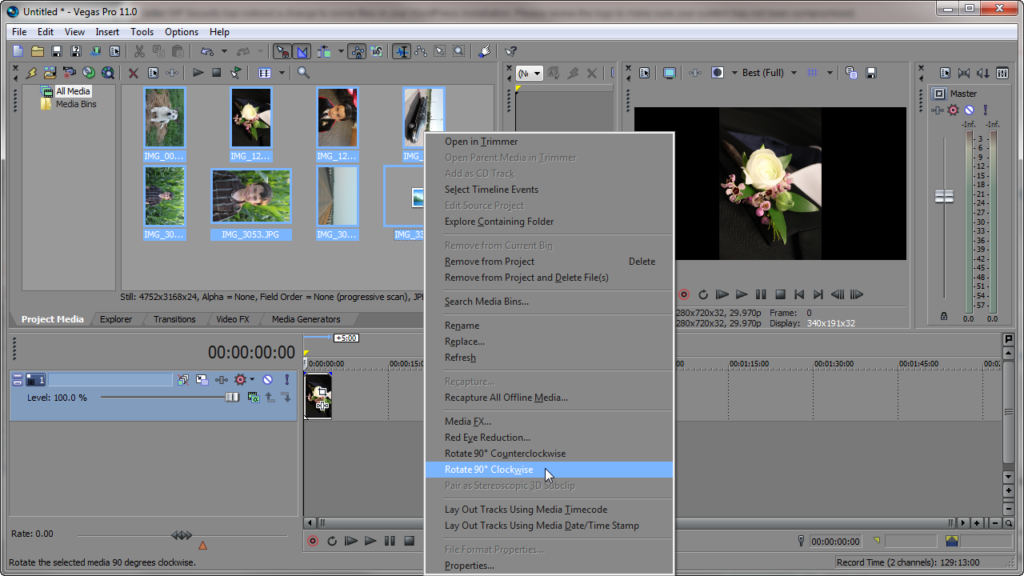Click the track 1 Level slider handle

pos(232,397)
